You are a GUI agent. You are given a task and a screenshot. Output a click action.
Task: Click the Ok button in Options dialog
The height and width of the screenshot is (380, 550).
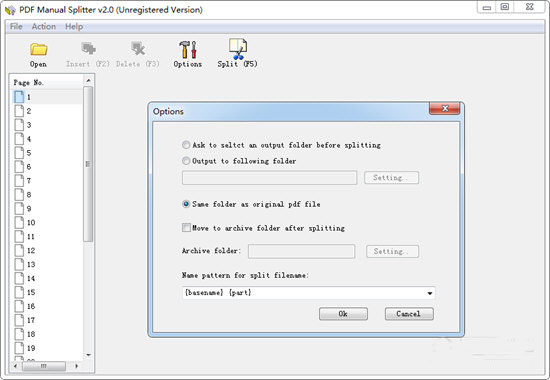[343, 314]
